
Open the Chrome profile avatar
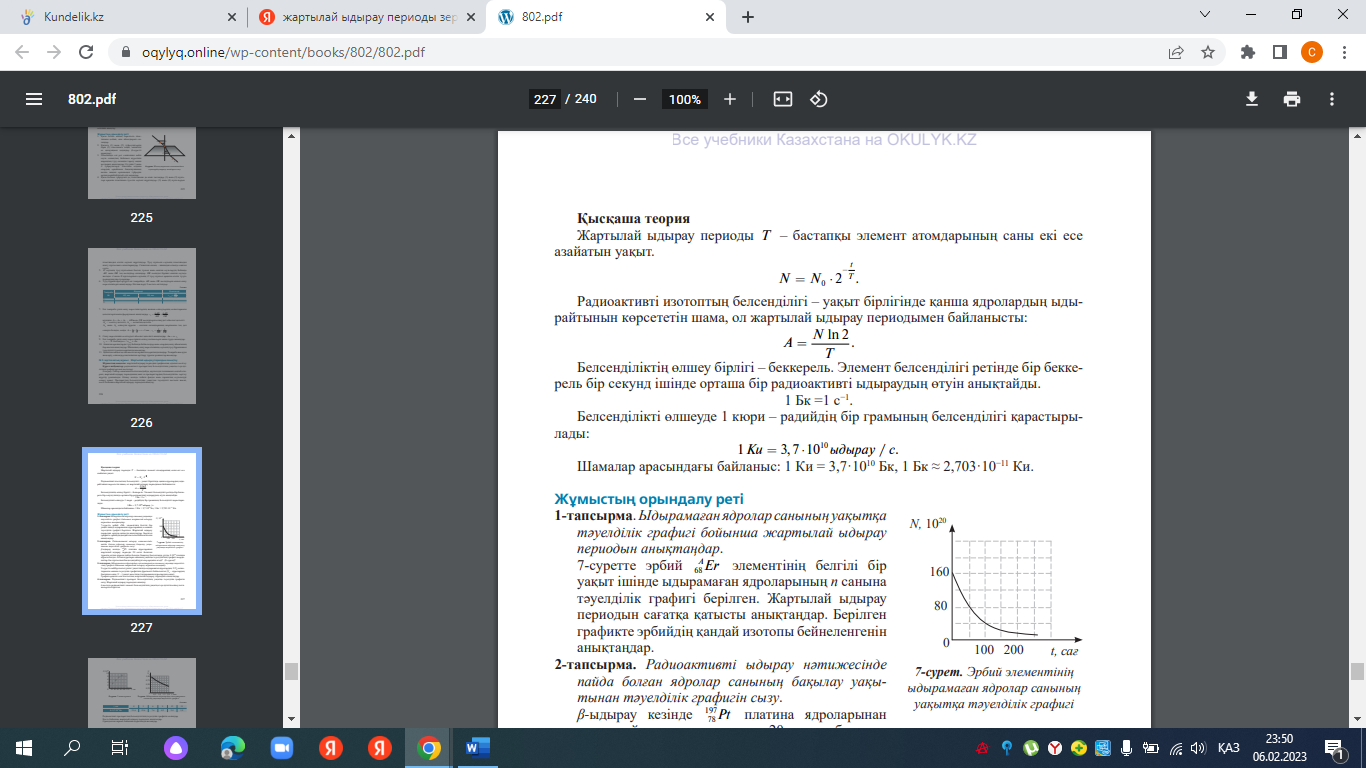click(1312, 52)
